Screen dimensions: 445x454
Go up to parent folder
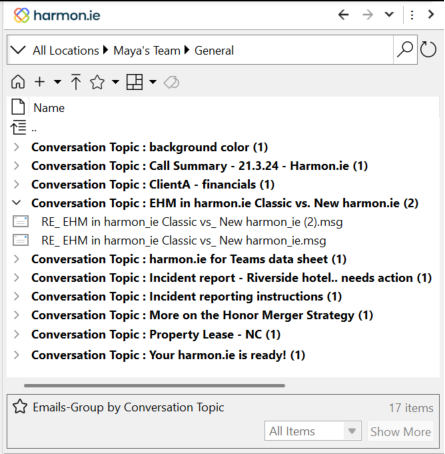pyautogui.click(x=19, y=128)
